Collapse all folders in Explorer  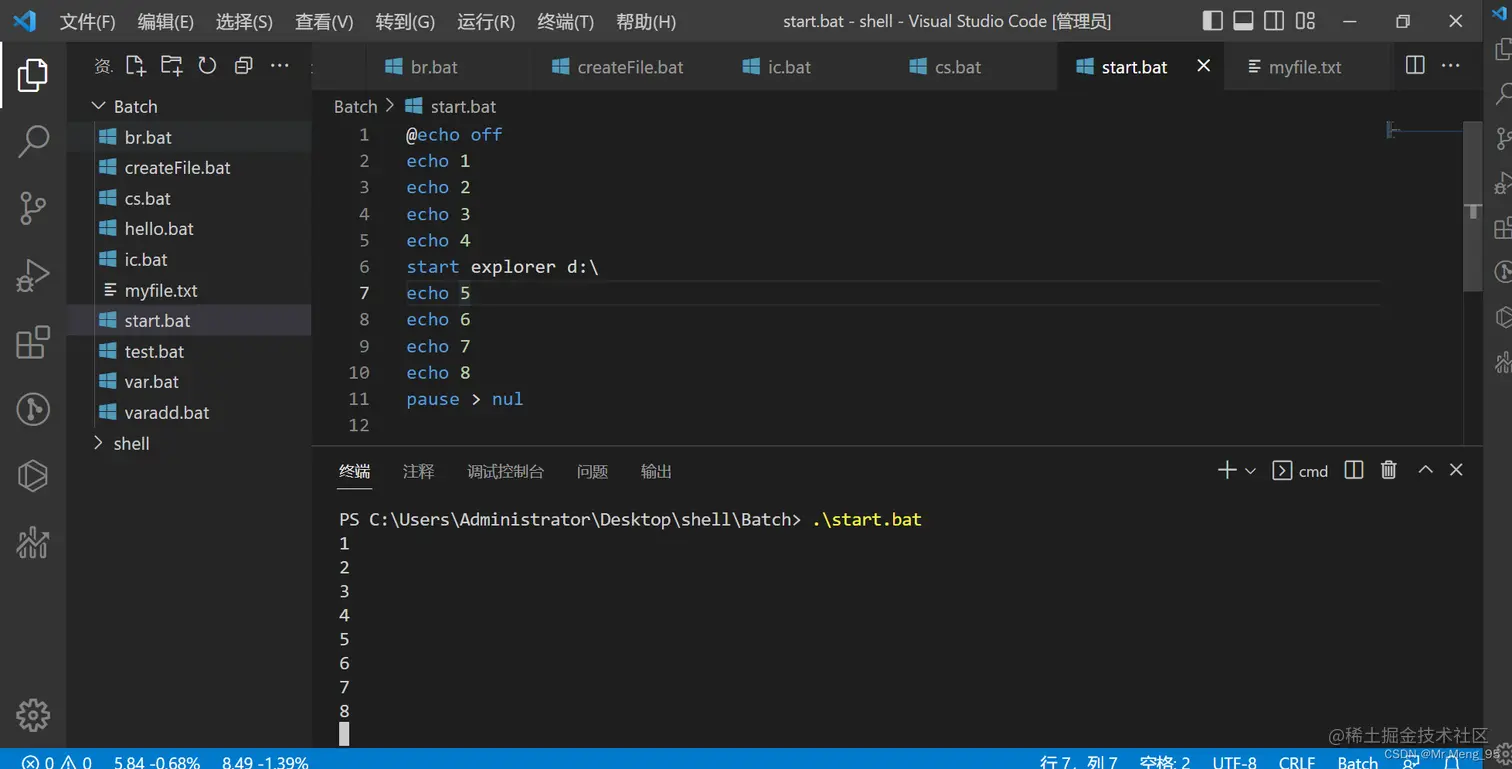[x=243, y=66]
